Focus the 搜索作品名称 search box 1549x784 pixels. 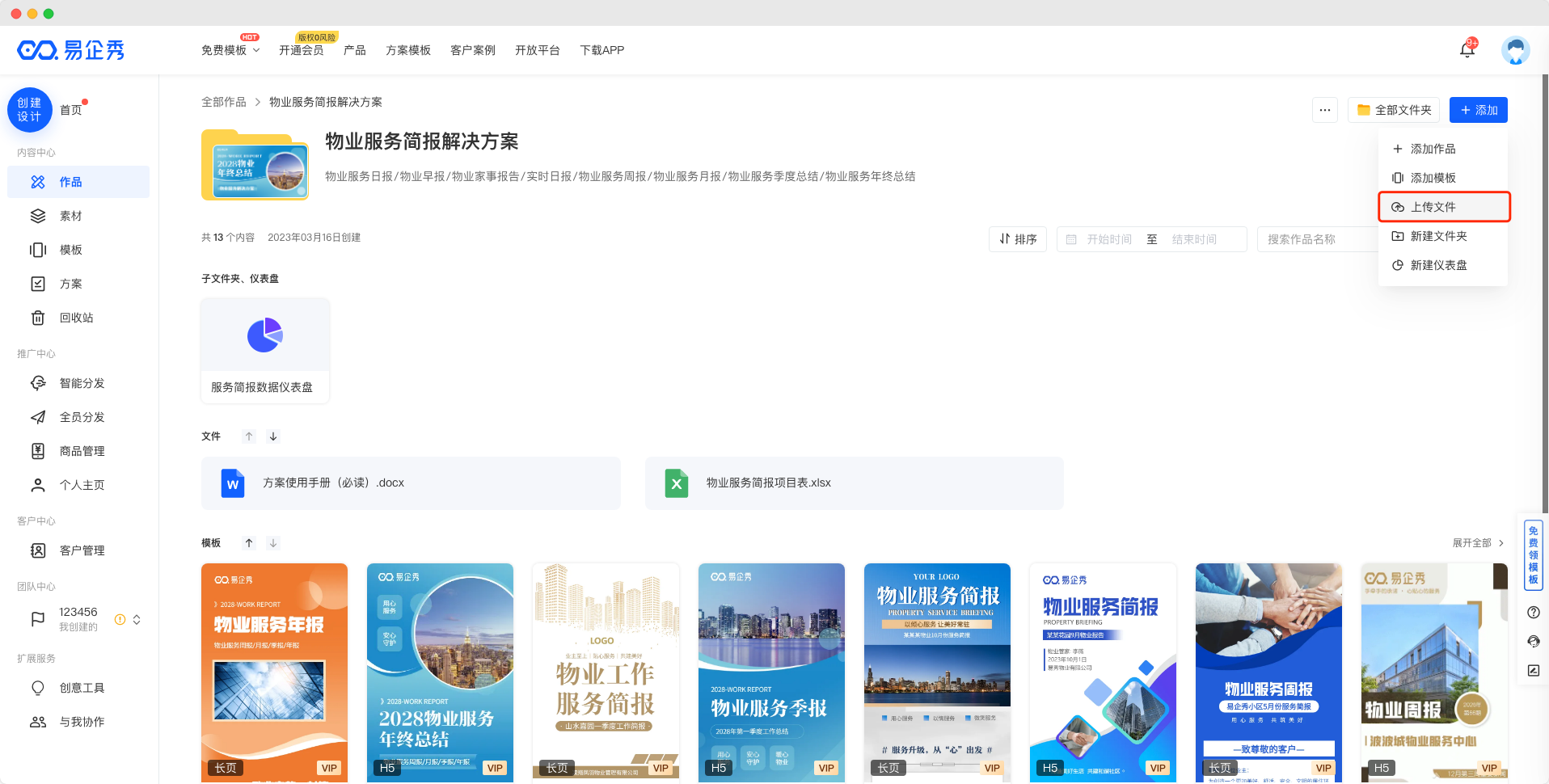point(1318,239)
